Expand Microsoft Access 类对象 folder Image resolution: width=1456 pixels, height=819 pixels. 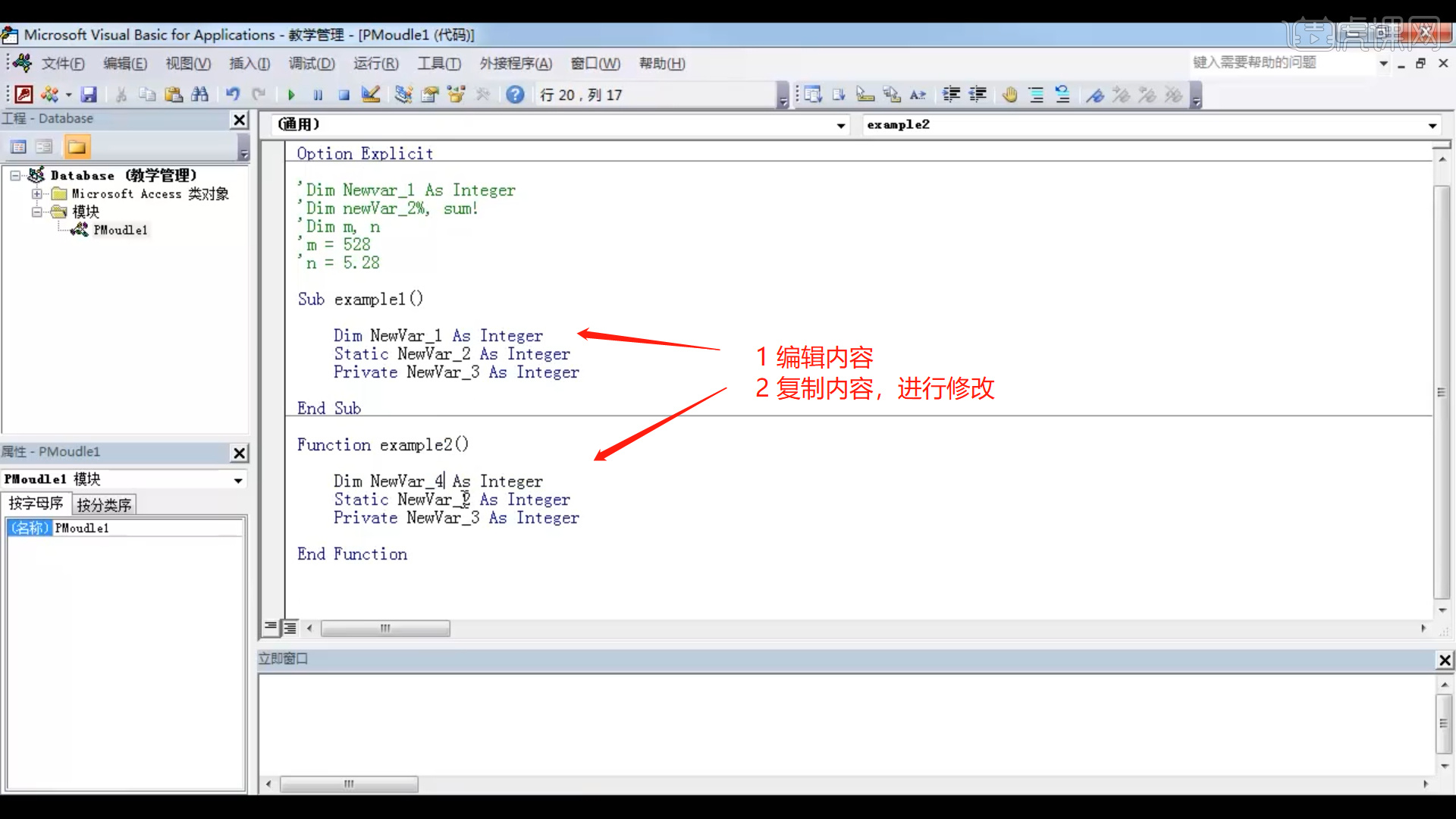[36, 194]
